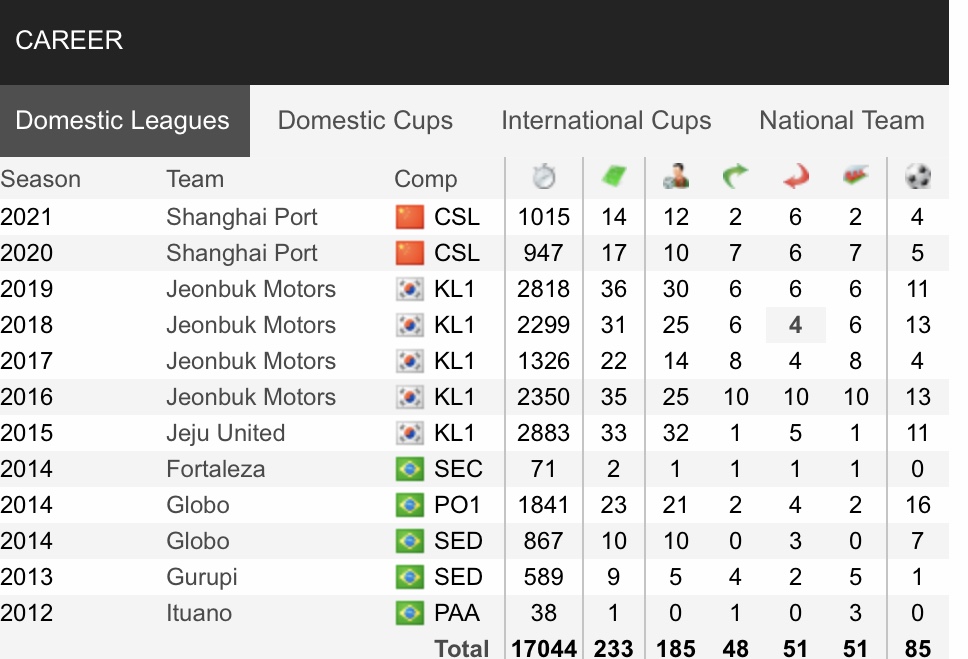This screenshot has height=659, width=968.
Task: Click the soccer ball goals icon
Action: pos(918,177)
